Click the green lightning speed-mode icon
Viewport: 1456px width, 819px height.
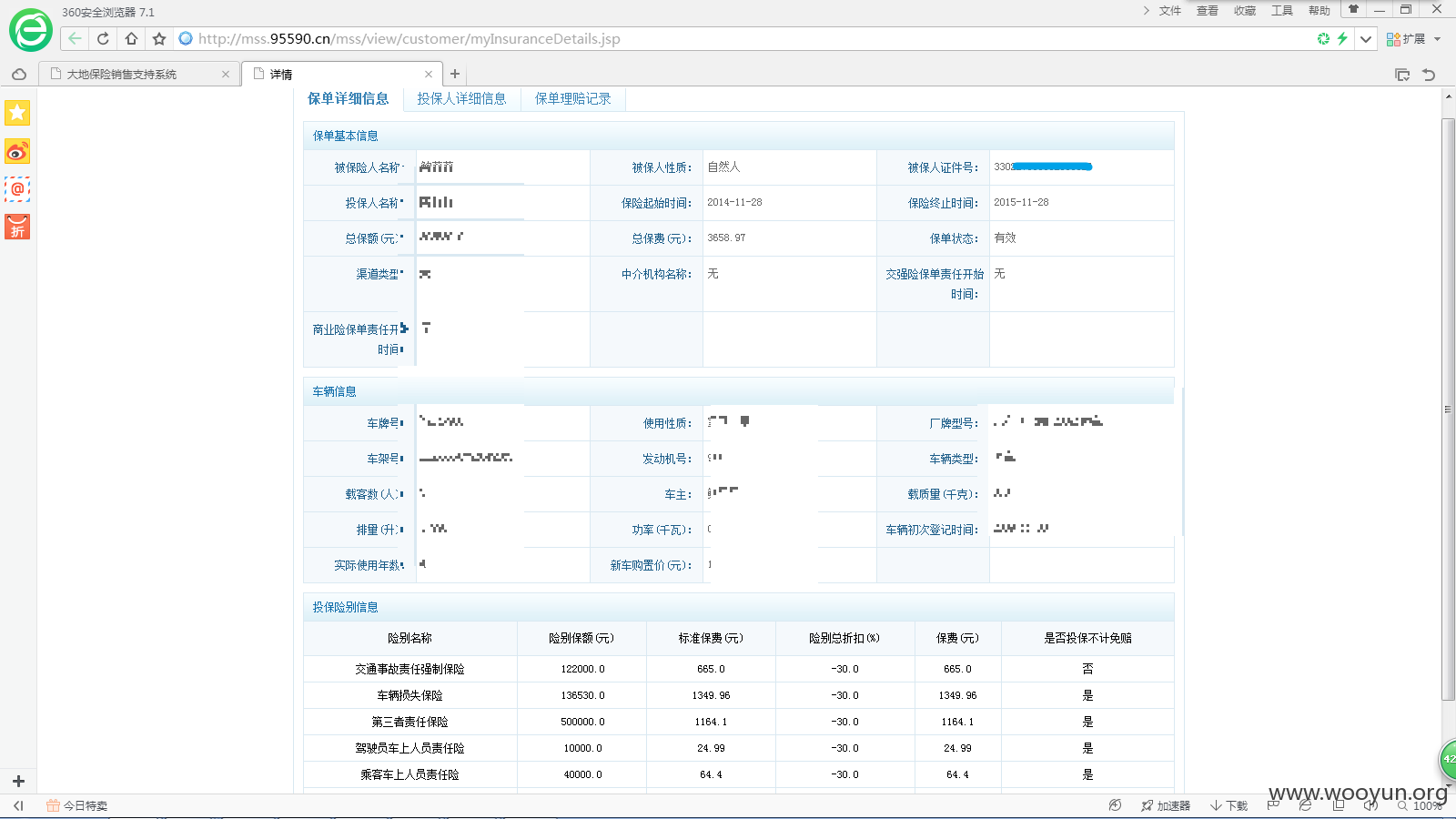pyautogui.click(x=1342, y=38)
